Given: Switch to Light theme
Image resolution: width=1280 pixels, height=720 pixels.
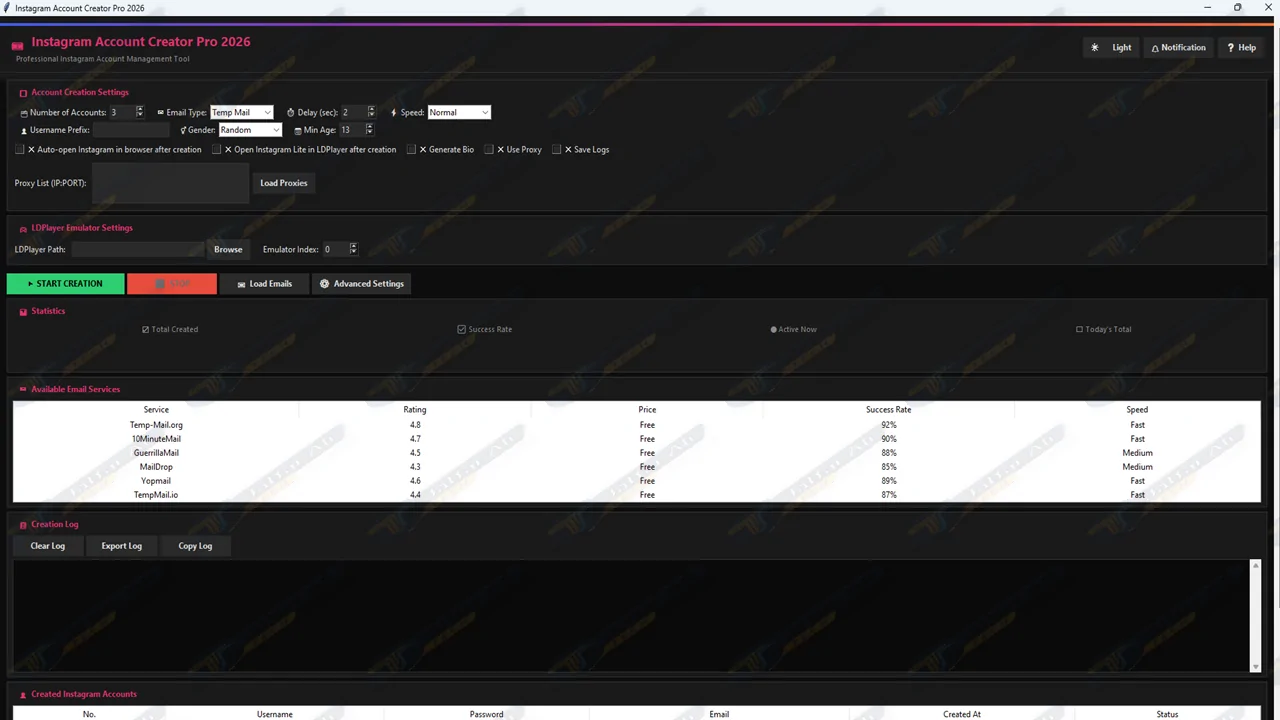Looking at the screenshot, I should coord(1112,47).
